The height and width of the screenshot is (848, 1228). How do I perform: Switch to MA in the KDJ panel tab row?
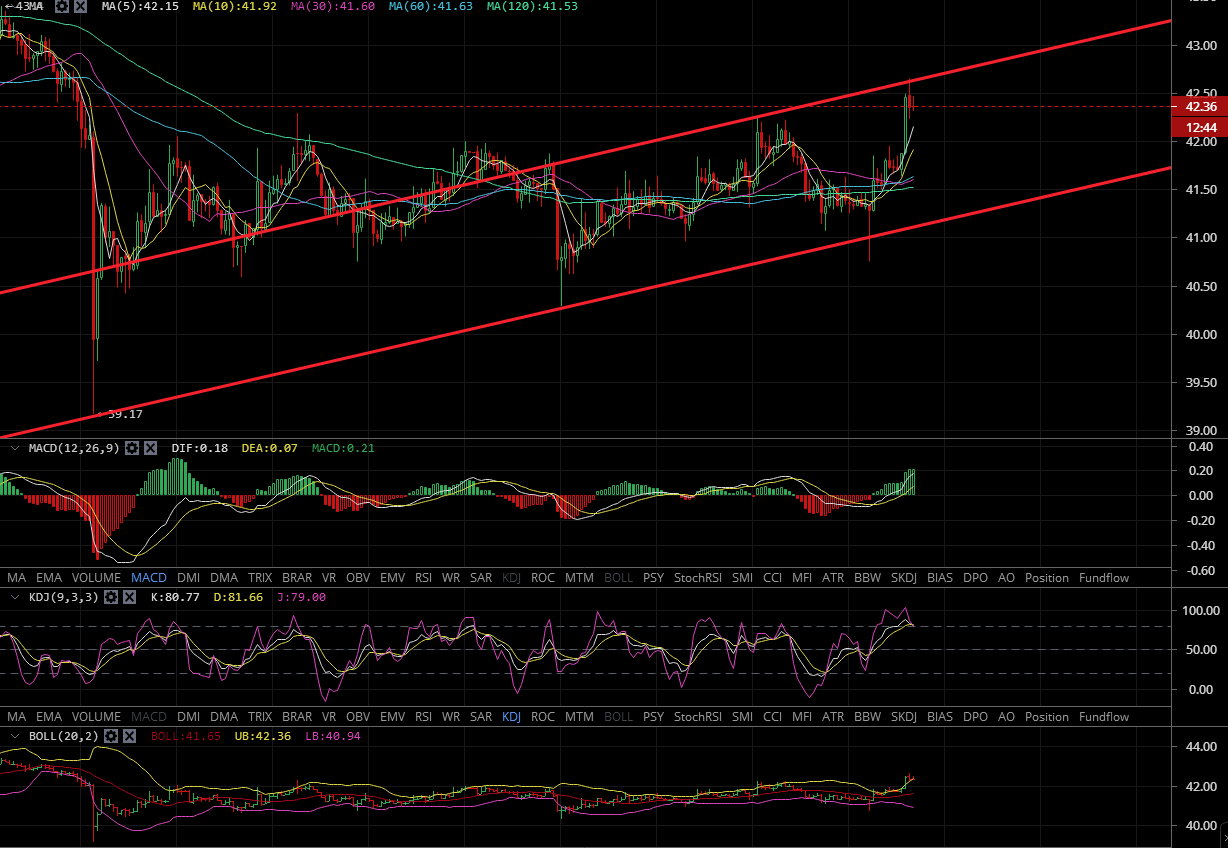pos(16,717)
